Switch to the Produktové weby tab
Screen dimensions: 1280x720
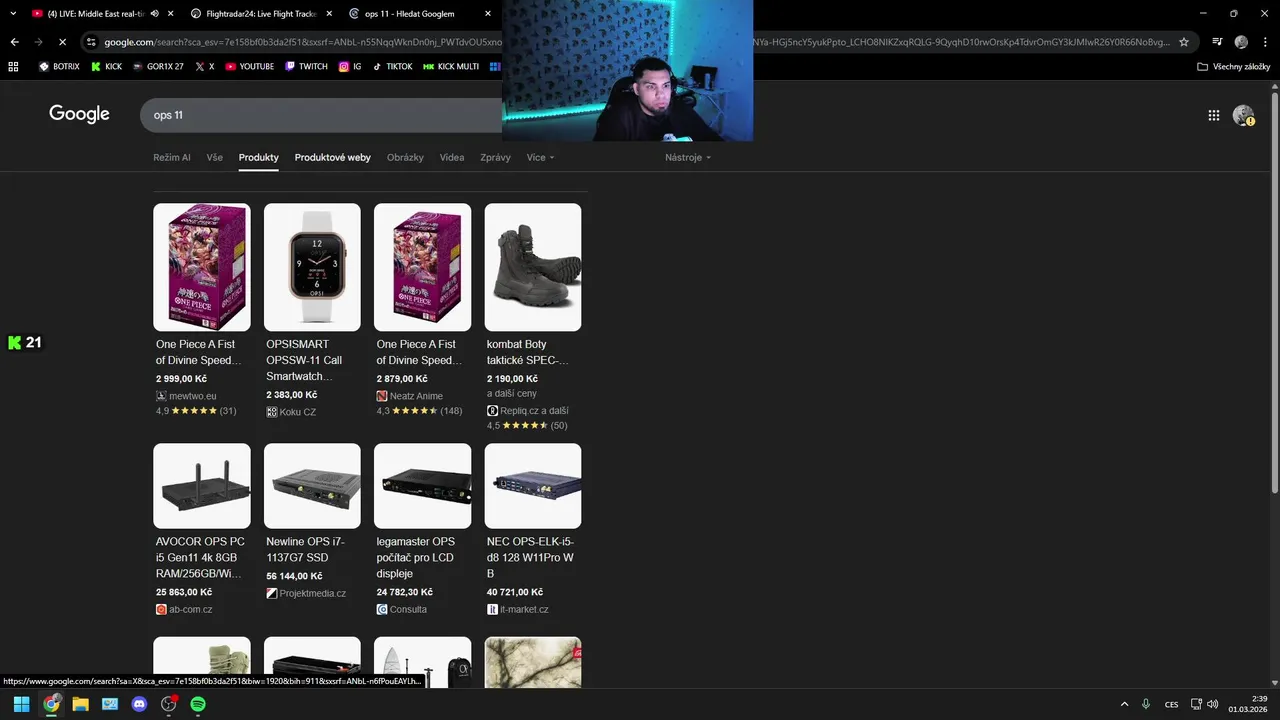(x=333, y=158)
